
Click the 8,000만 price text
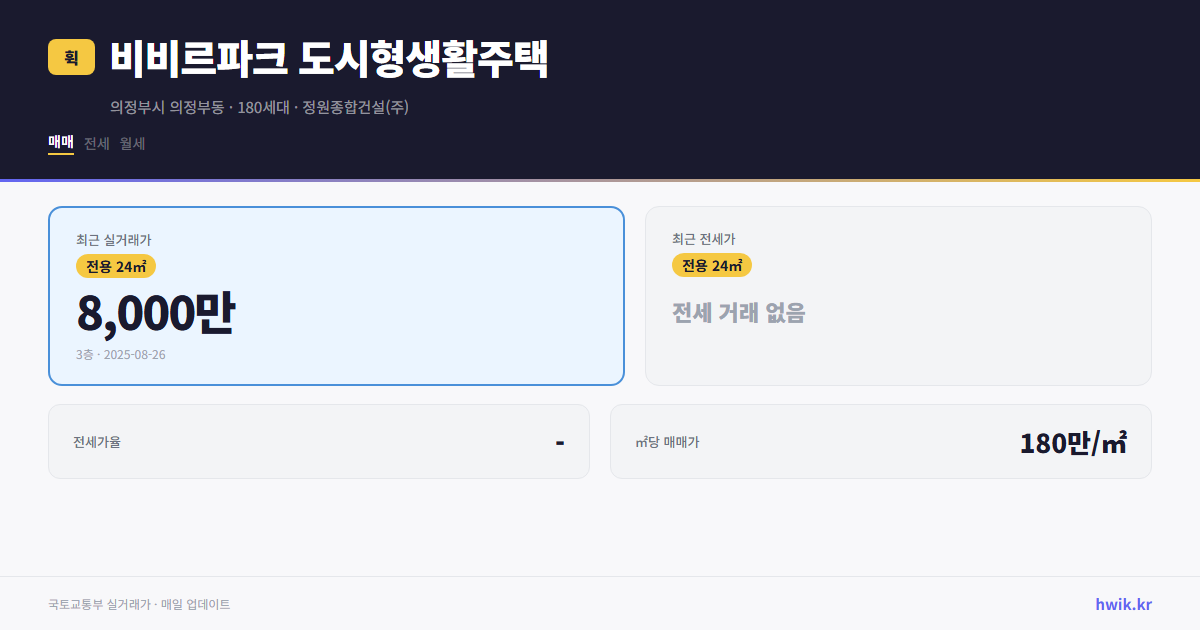coord(157,312)
